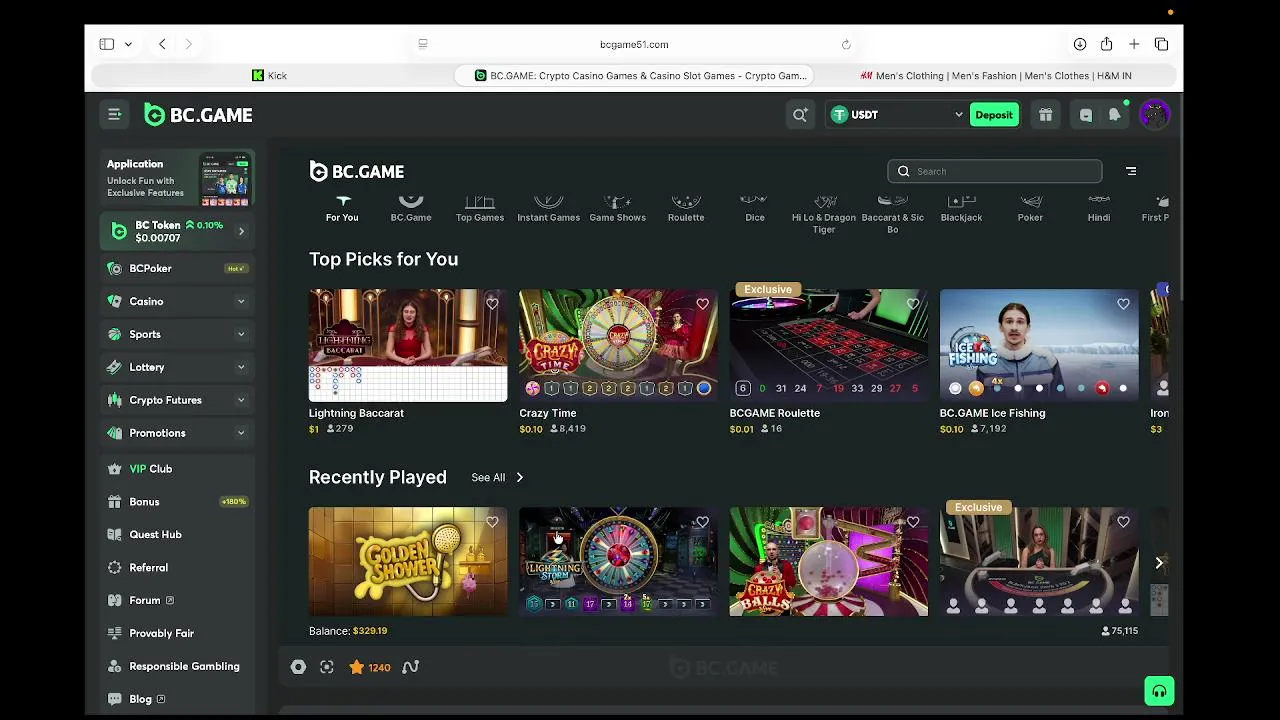Image resolution: width=1280 pixels, height=720 pixels.
Task: Open the USDT currency dropdown
Action: click(897, 115)
